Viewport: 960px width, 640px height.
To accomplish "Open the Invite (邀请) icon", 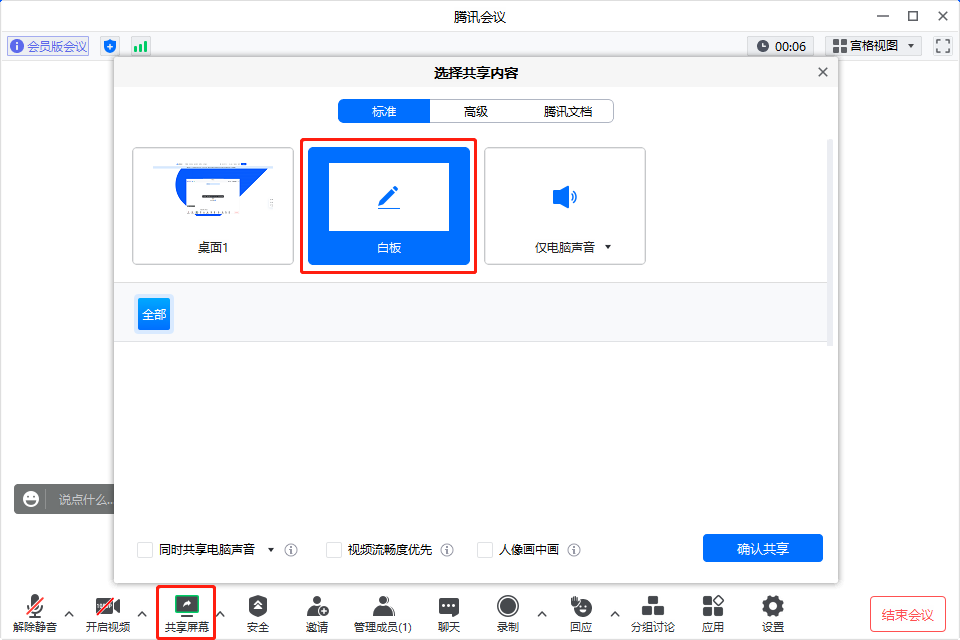I will [x=317, y=606].
